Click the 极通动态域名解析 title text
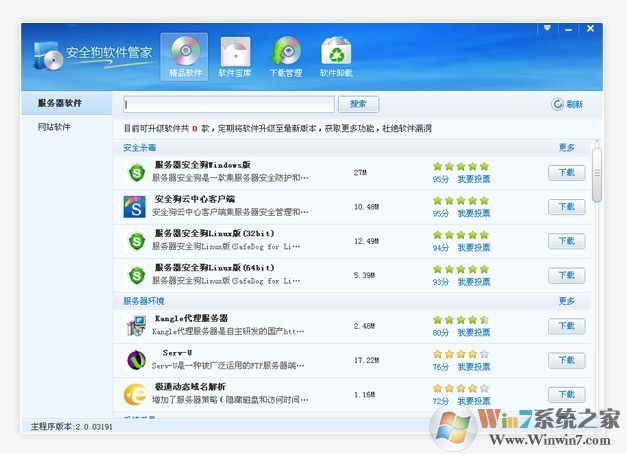 pyautogui.click(x=190, y=387)
